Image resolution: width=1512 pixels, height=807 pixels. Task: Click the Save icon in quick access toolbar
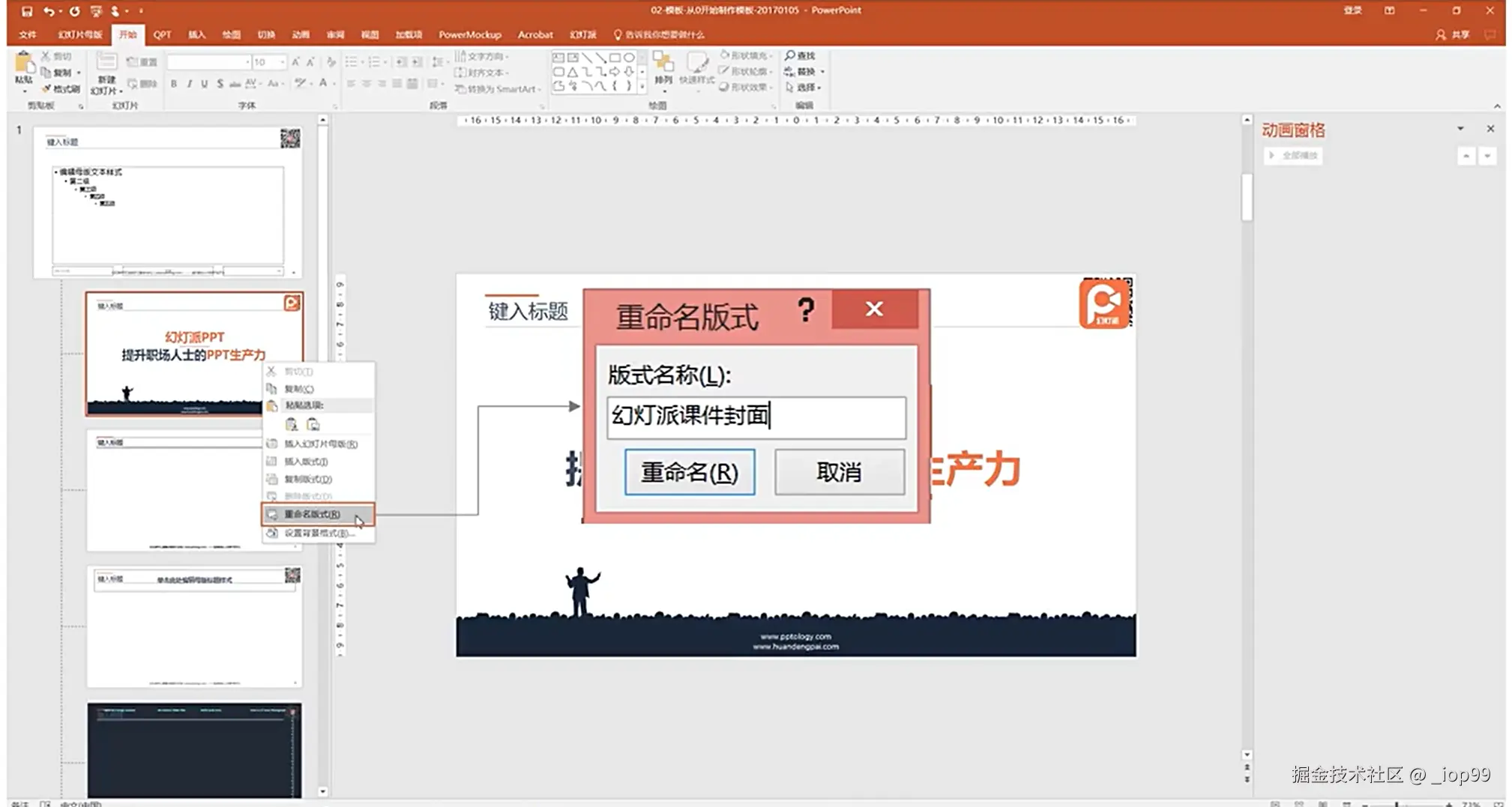tap(27, 11)
